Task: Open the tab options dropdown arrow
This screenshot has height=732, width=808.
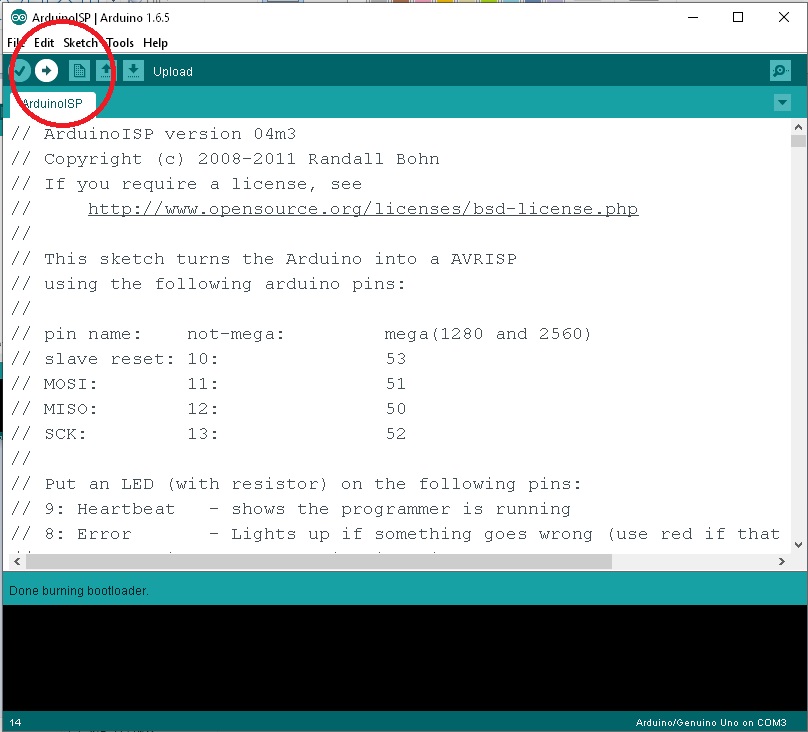Action: tap(782, 103)
